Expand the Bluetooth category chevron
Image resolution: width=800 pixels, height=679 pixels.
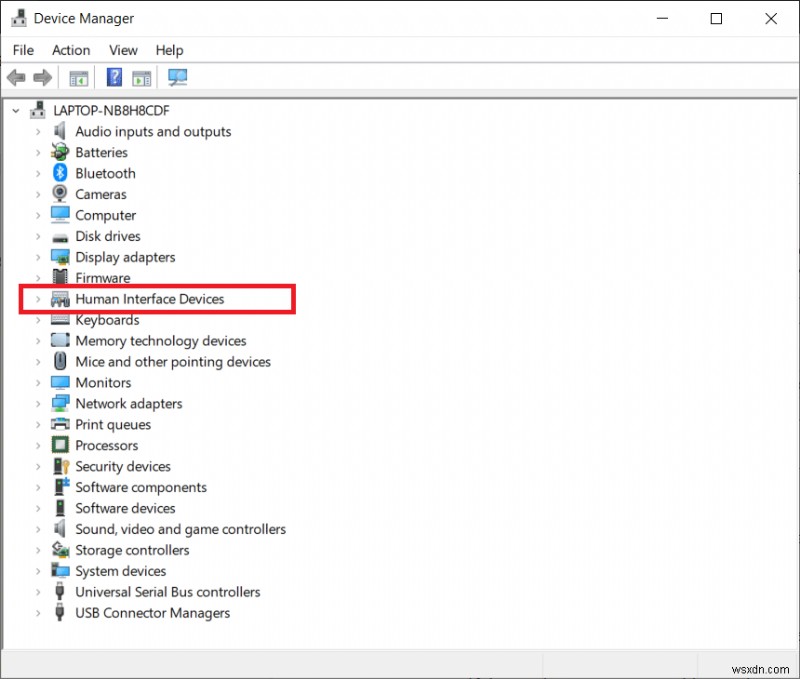tap(38, 173)
